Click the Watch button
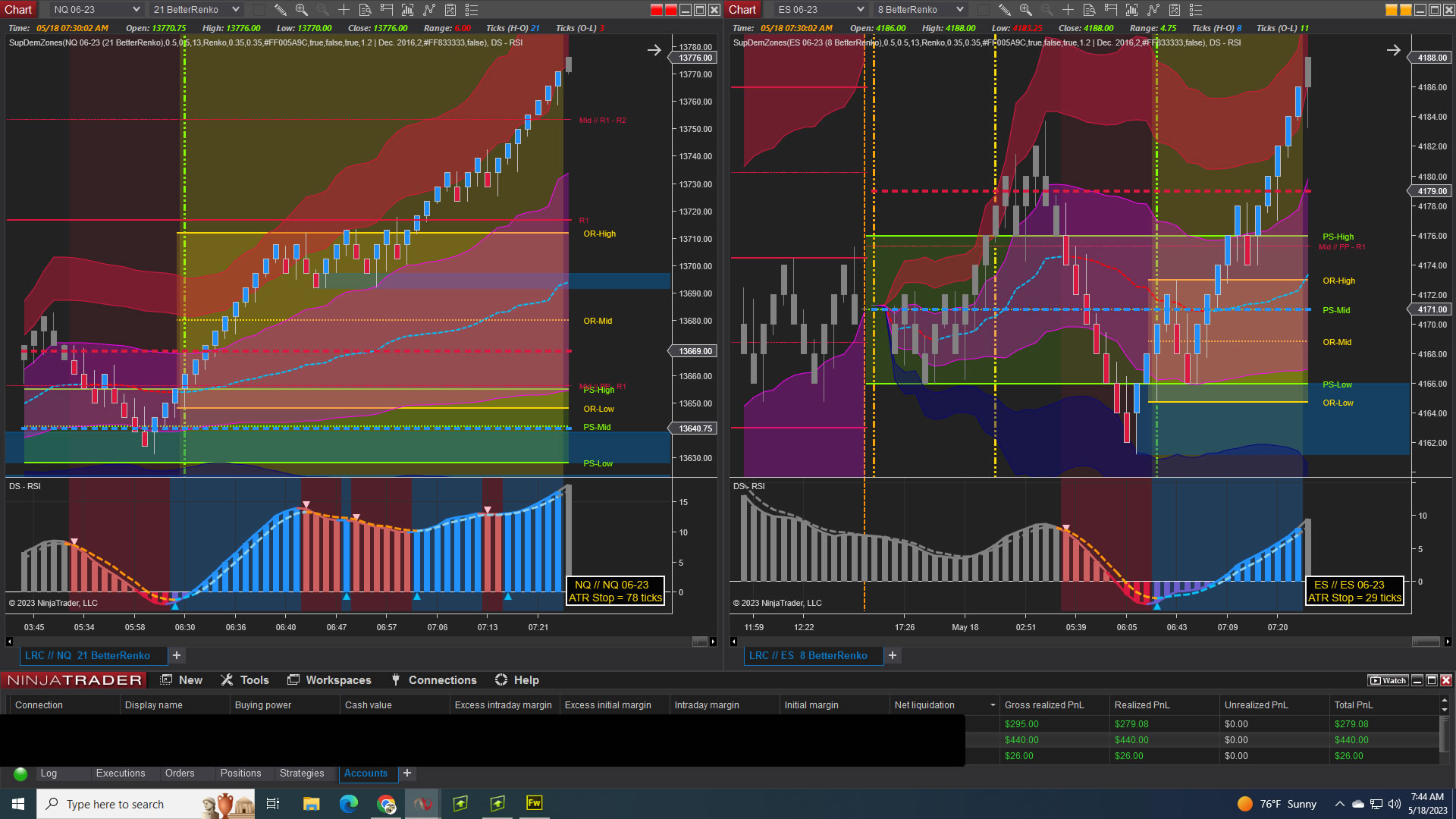The height and width of the screenshot is (819, 1456). tap(1388, 680)
